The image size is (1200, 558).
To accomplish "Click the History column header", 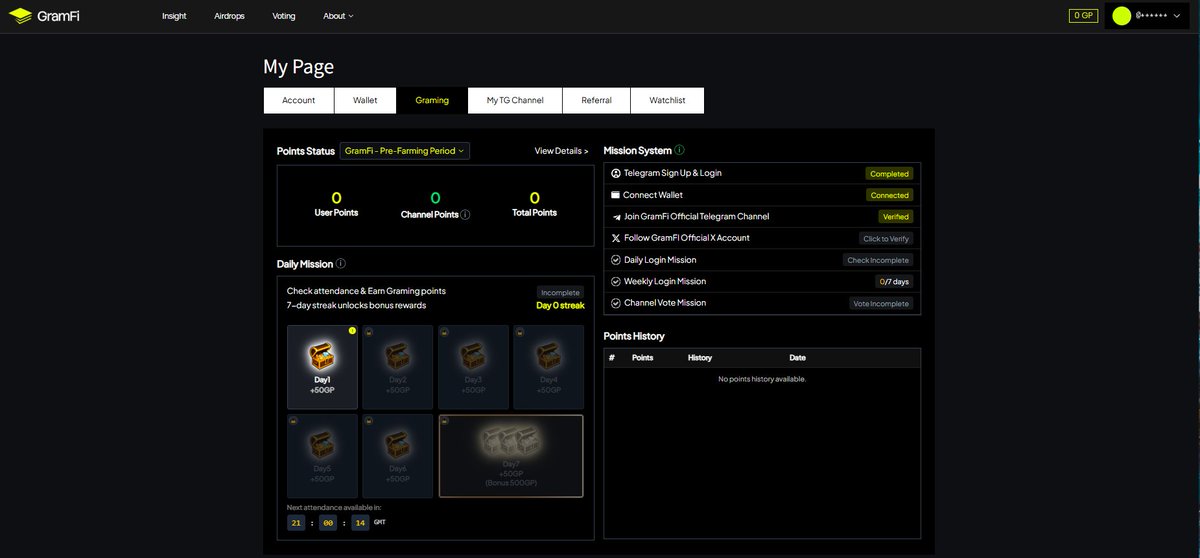I will (700, 358).
